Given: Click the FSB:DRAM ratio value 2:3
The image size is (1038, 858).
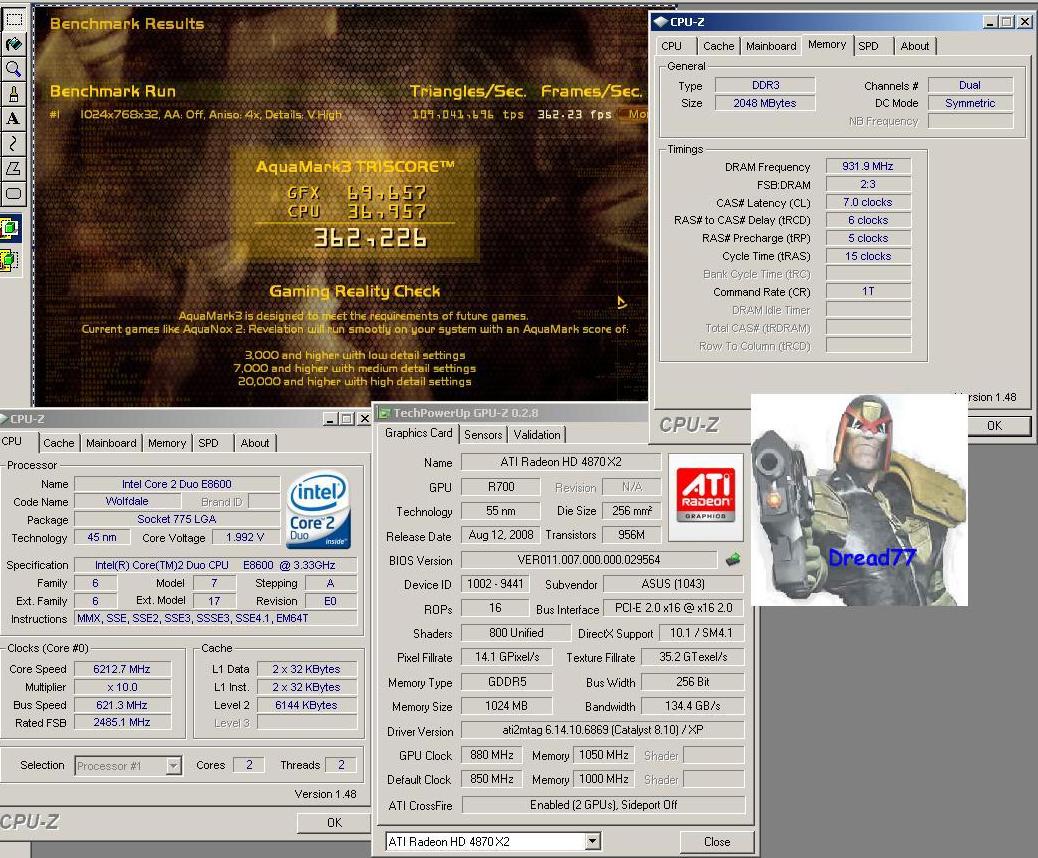Looking at the screenshot, I should 868,184.
